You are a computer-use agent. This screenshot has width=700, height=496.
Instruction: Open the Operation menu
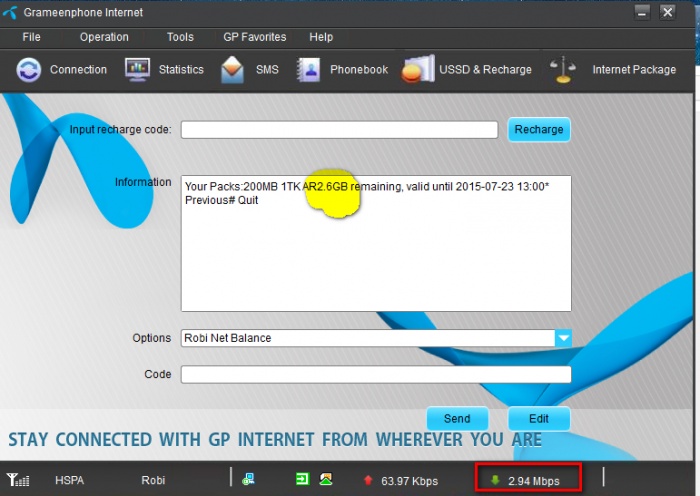[x=104, y=37]
